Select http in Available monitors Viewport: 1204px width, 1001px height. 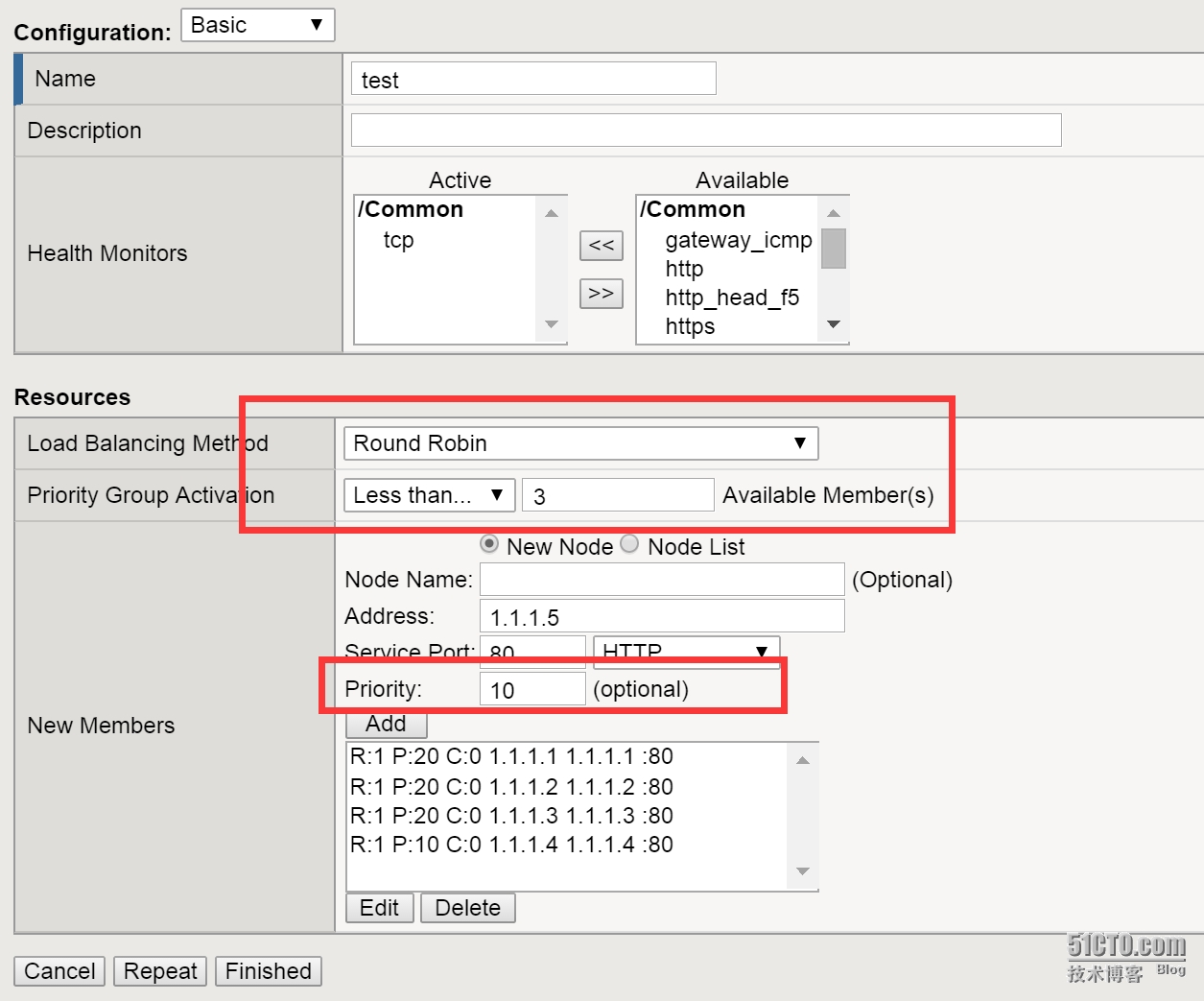(684, 269)
